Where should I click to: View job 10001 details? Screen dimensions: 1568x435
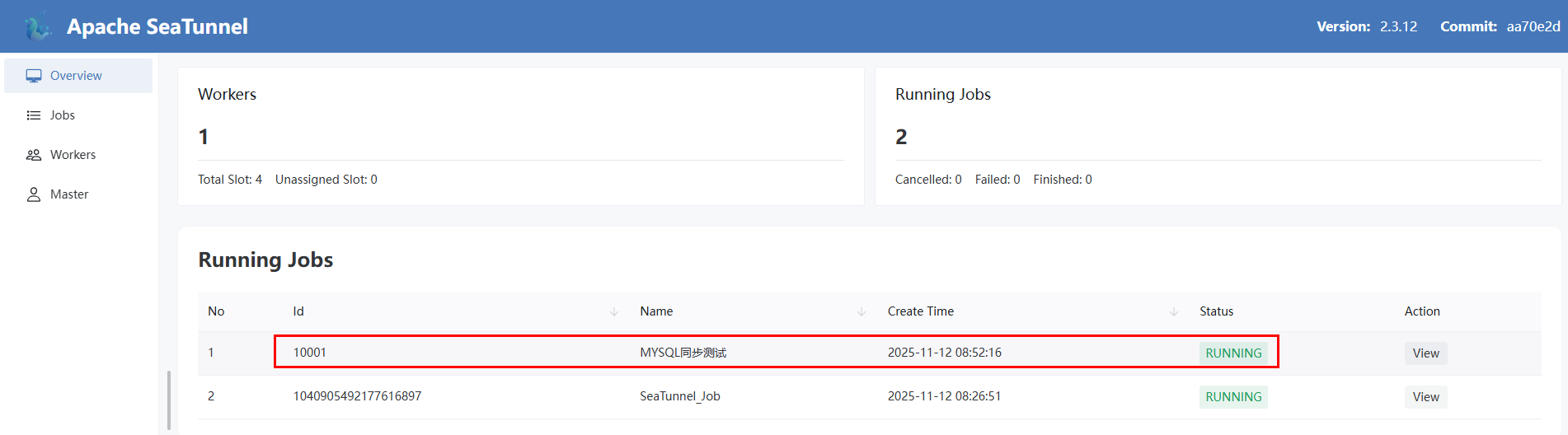click(1425, 353)
